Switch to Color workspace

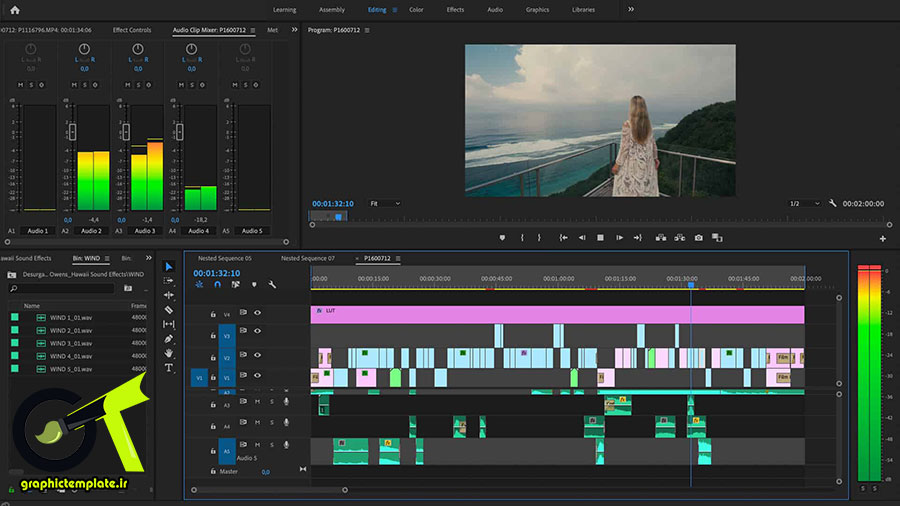click(x=416, y=10)
